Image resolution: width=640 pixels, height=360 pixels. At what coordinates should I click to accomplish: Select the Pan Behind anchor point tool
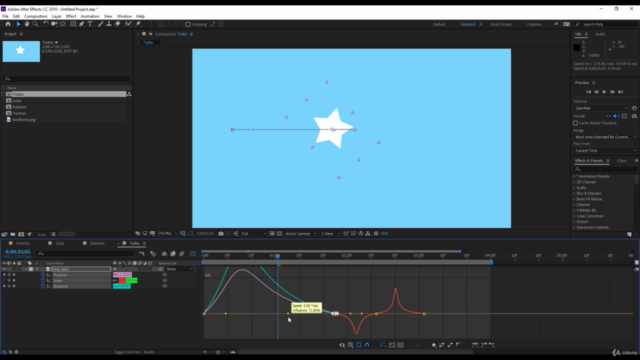pyautogui.click(x=62, y=24)
